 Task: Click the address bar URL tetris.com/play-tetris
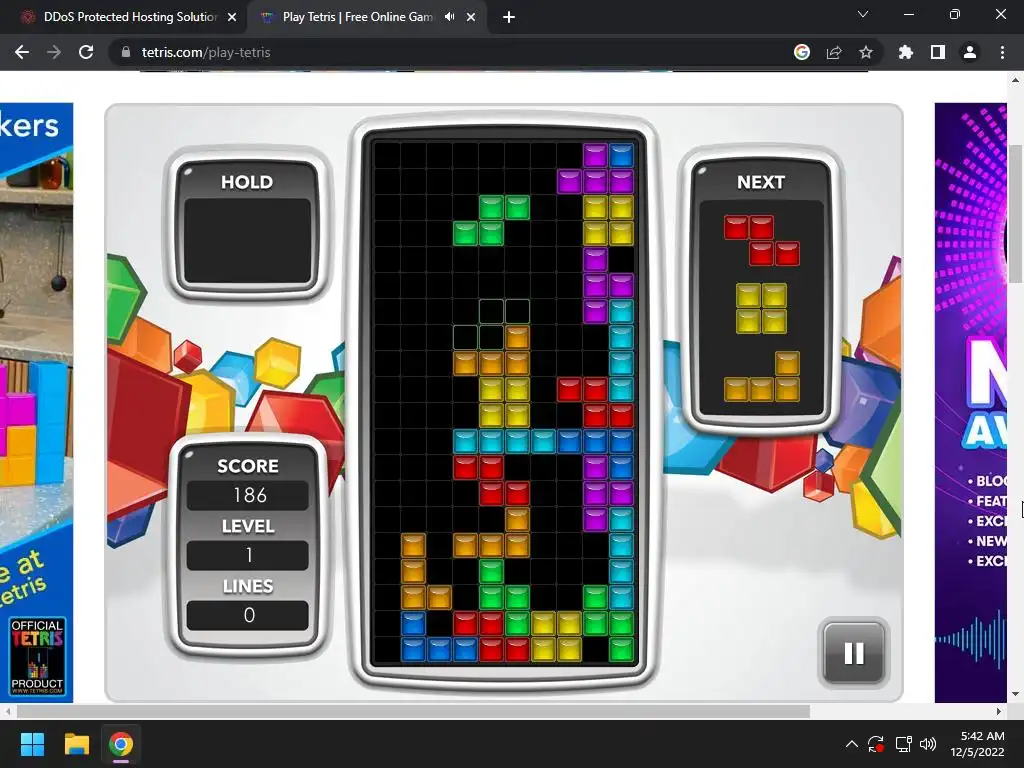click(x=206, y=52)
